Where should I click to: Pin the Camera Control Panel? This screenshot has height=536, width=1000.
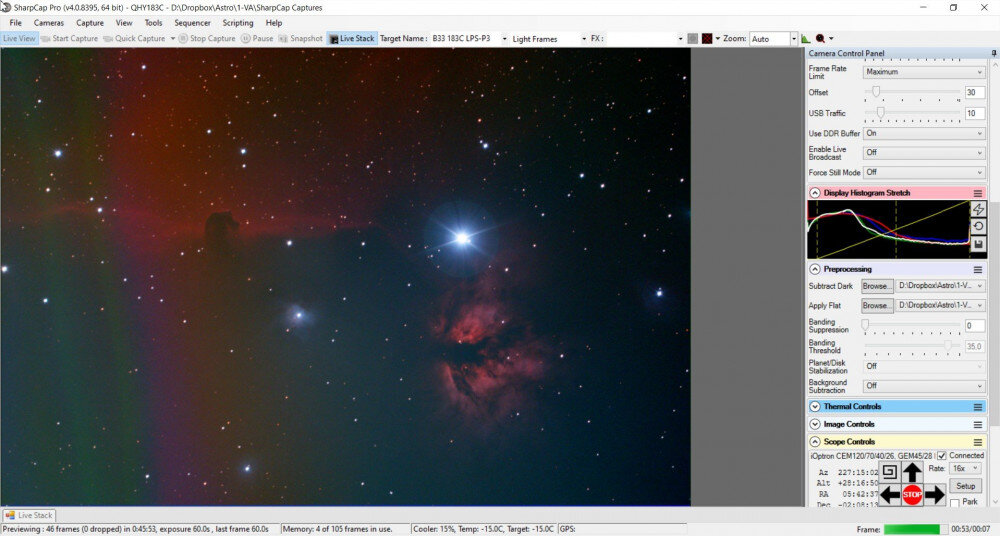[x=994, y=53]
